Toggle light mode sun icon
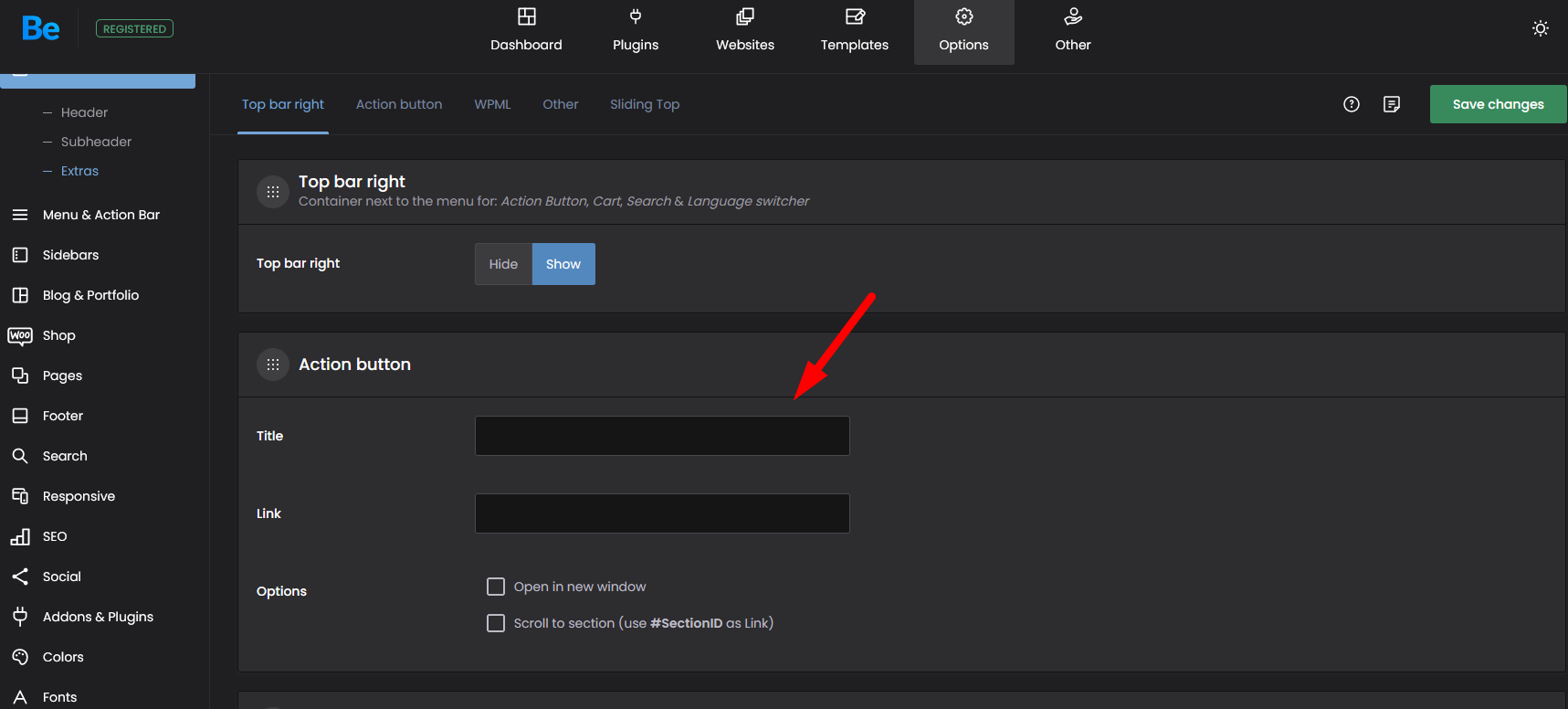 click(1541, 28)
